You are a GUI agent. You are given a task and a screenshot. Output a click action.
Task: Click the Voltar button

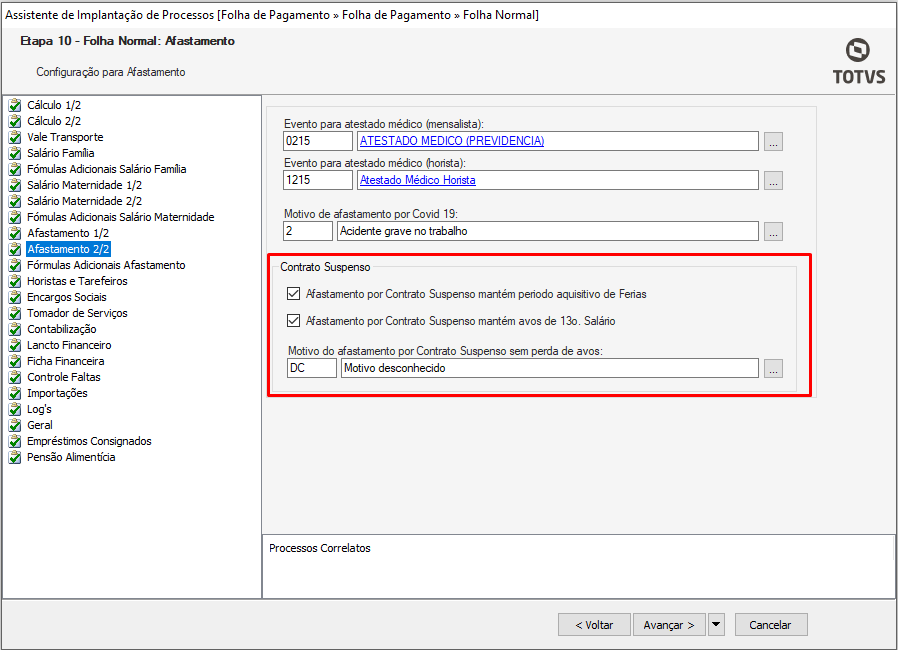(594, 625)
